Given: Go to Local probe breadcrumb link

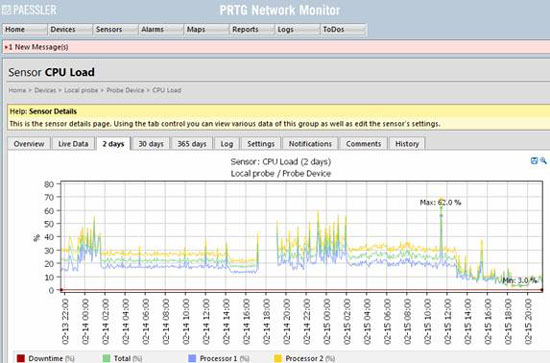Looking at the screenshot, I should [81, 90].
